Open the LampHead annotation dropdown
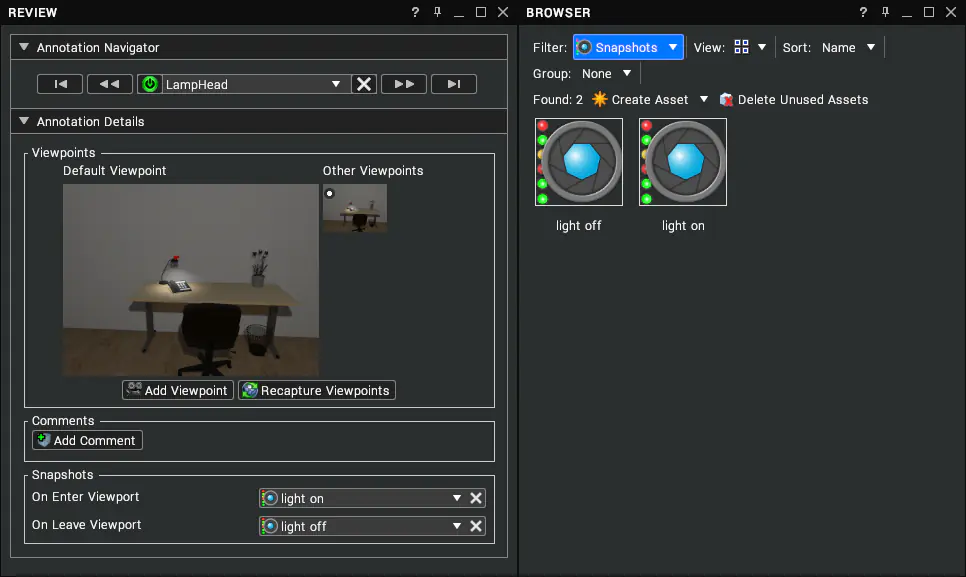Screen dimensions: 966x577 (335, 84)
